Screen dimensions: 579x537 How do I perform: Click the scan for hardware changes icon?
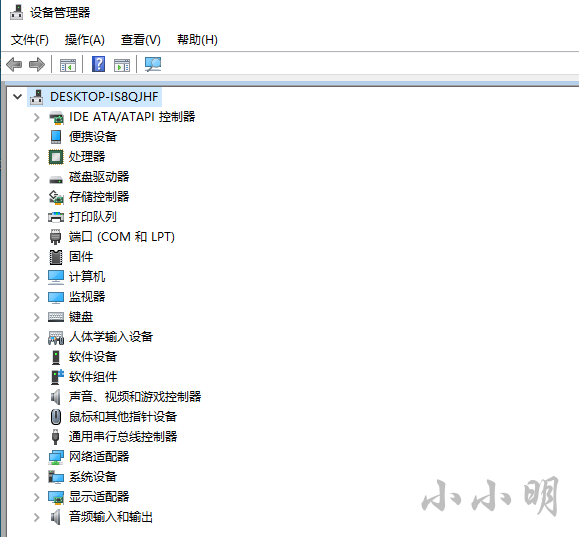pos(153,64)
